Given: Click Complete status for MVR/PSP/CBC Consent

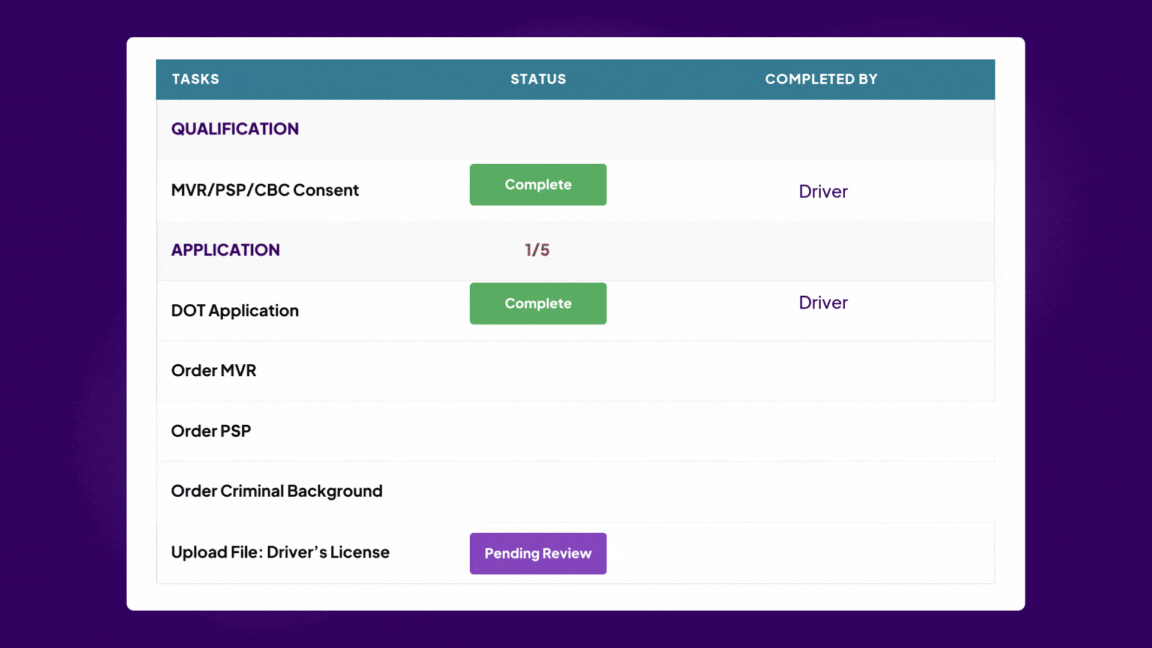Looking at the screenshot, I should [538, 185].
